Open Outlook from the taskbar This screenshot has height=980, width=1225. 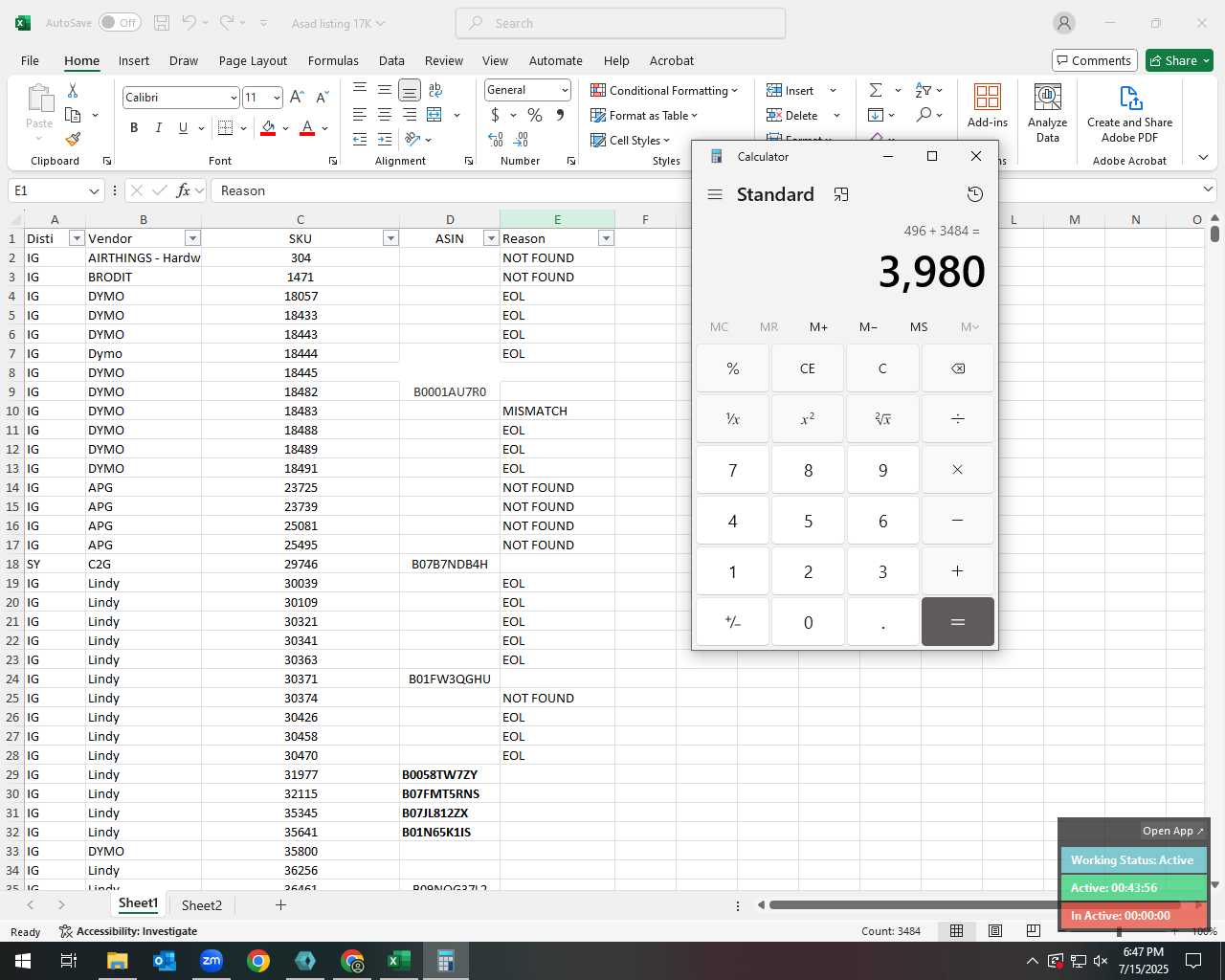point(165,961)
